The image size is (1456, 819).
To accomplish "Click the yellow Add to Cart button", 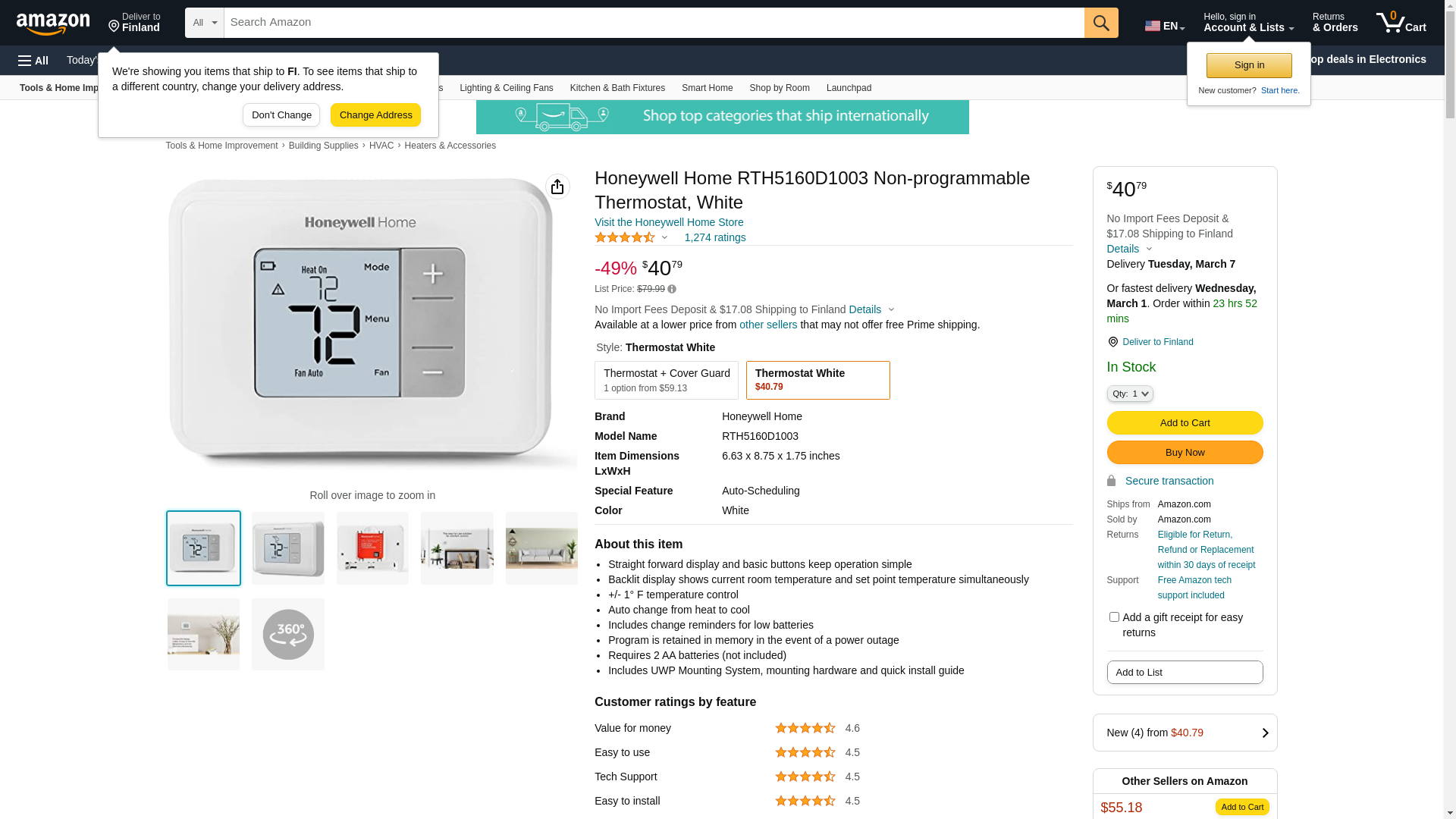I will pos(1185,422).
